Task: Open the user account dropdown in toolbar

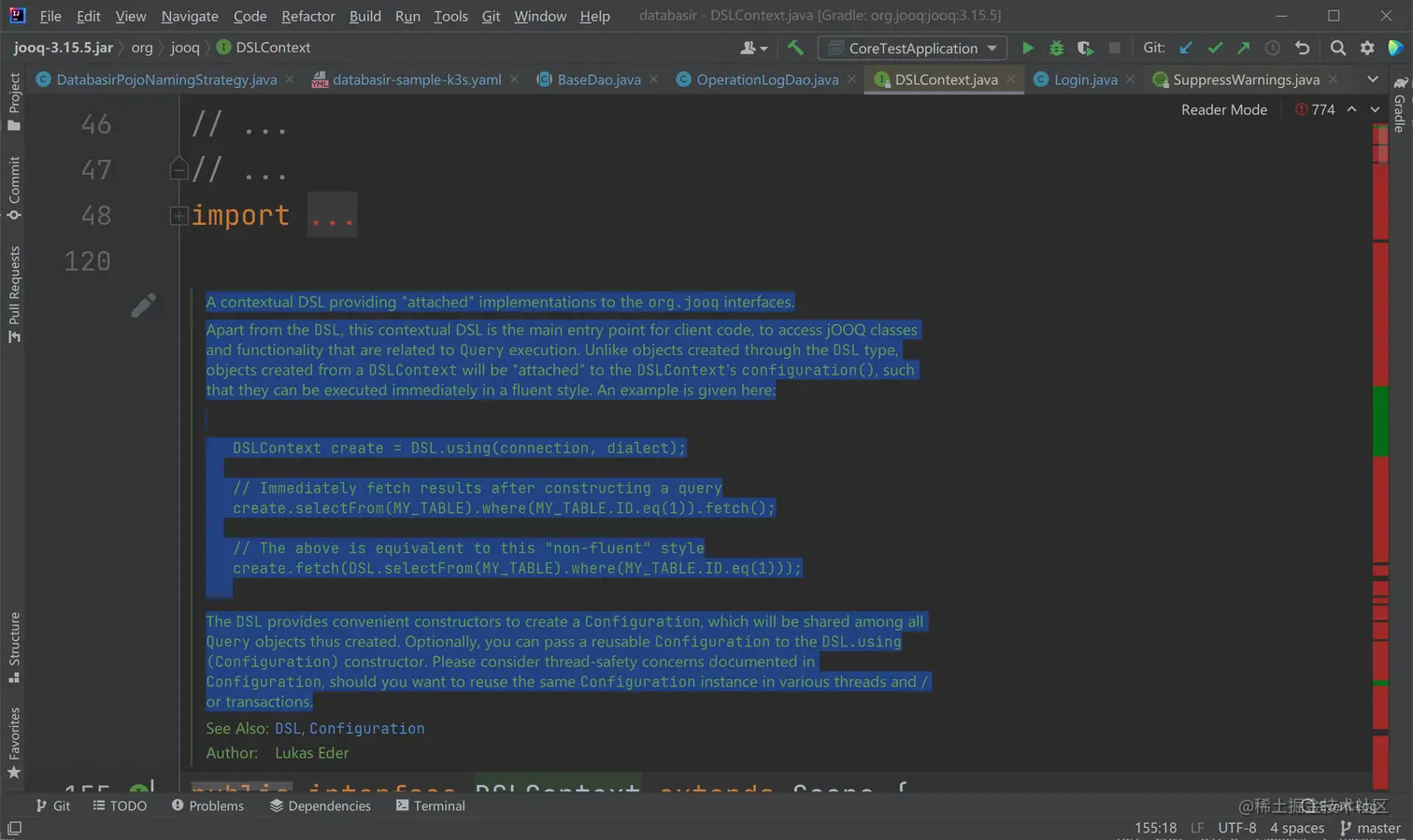Action: 753,48
